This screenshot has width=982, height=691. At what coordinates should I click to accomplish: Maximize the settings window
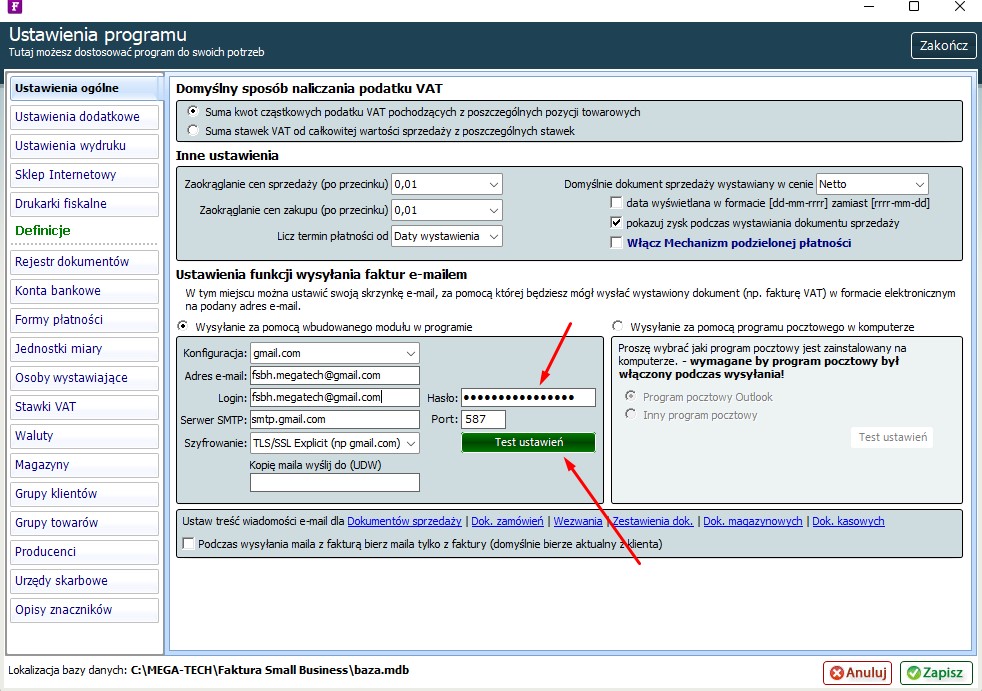click(914, 6)
